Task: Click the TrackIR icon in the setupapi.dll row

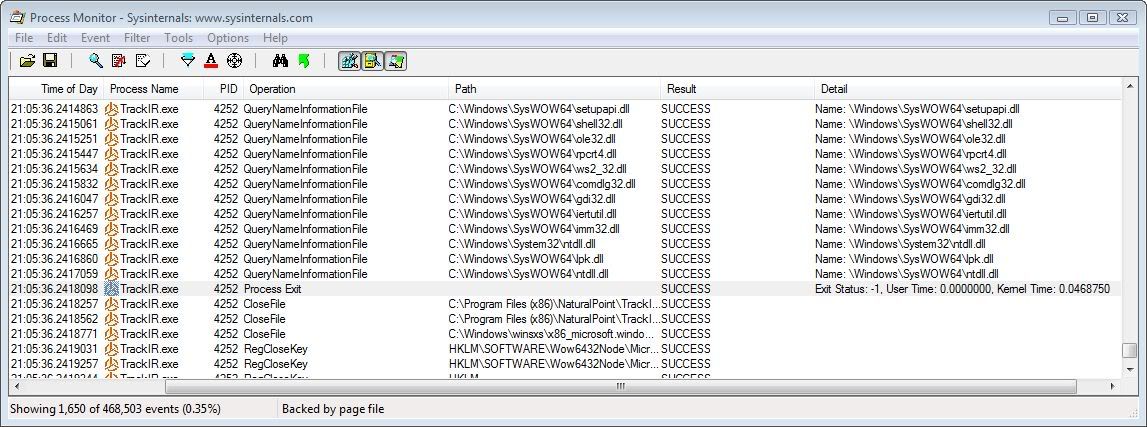Action: pyautogui.click(x=111, y=109)
